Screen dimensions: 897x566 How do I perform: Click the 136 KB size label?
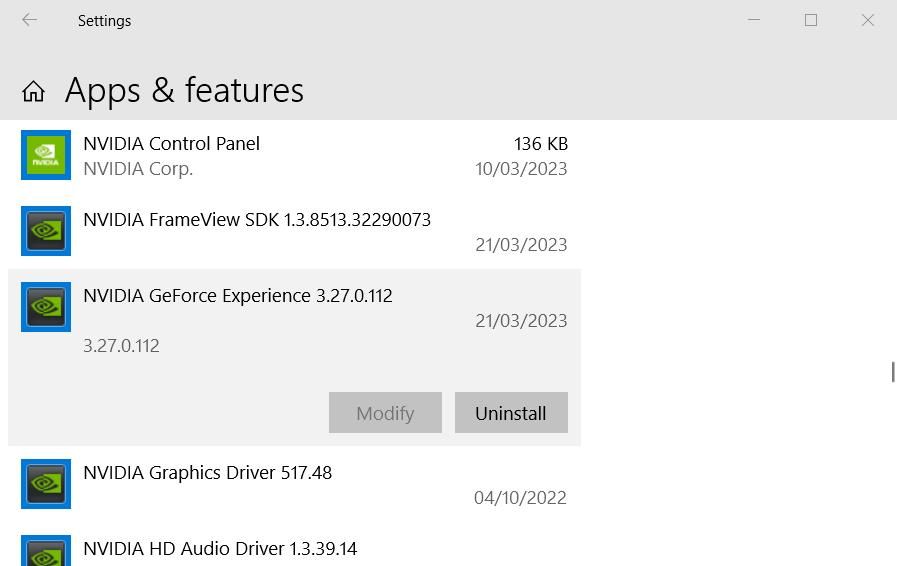point(540,144)
